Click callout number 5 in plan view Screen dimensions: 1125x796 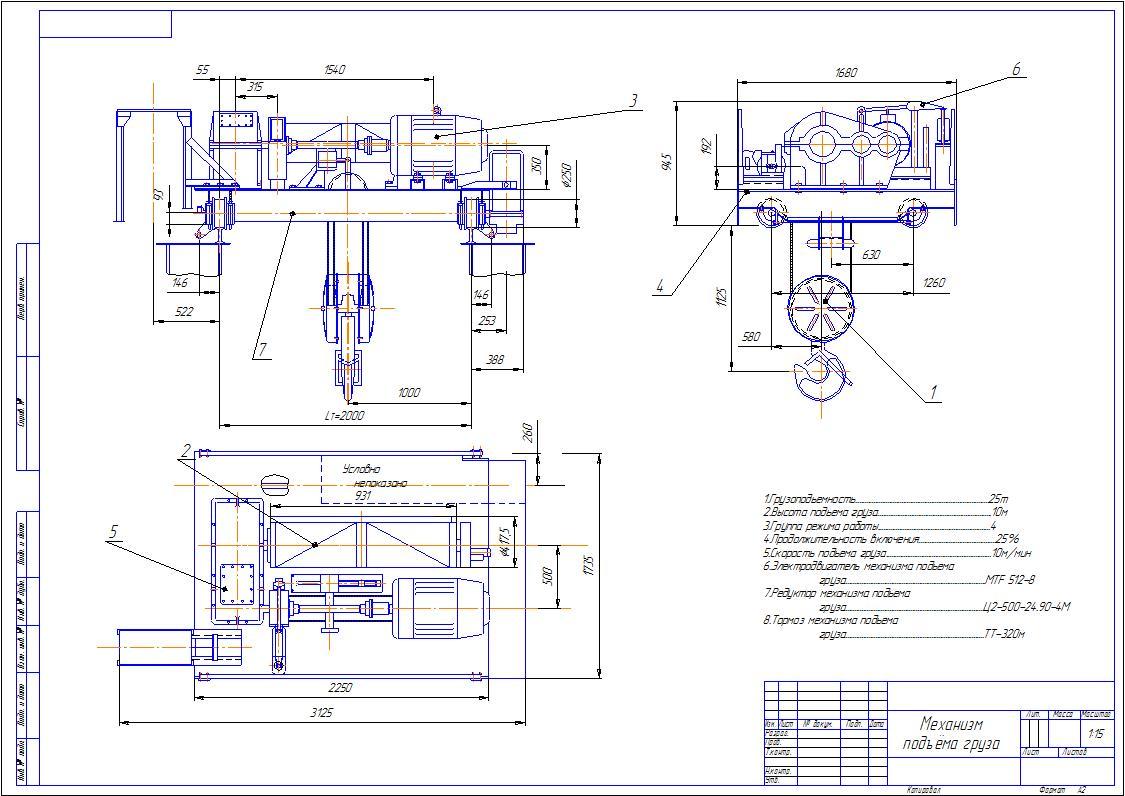114,532
